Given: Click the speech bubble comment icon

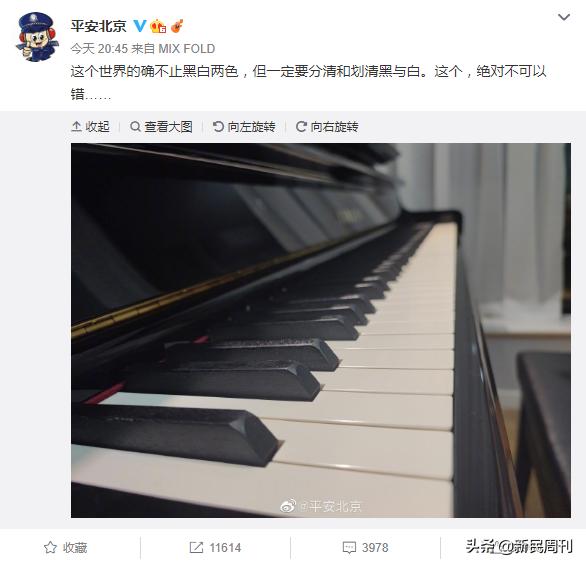Looking at the screenshot, I should 349,548.
